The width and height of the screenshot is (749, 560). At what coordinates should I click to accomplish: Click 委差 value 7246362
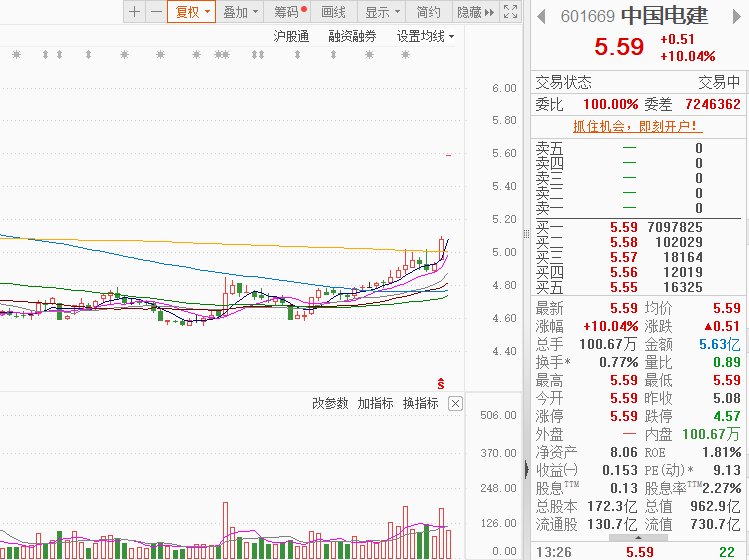point(713,104)
